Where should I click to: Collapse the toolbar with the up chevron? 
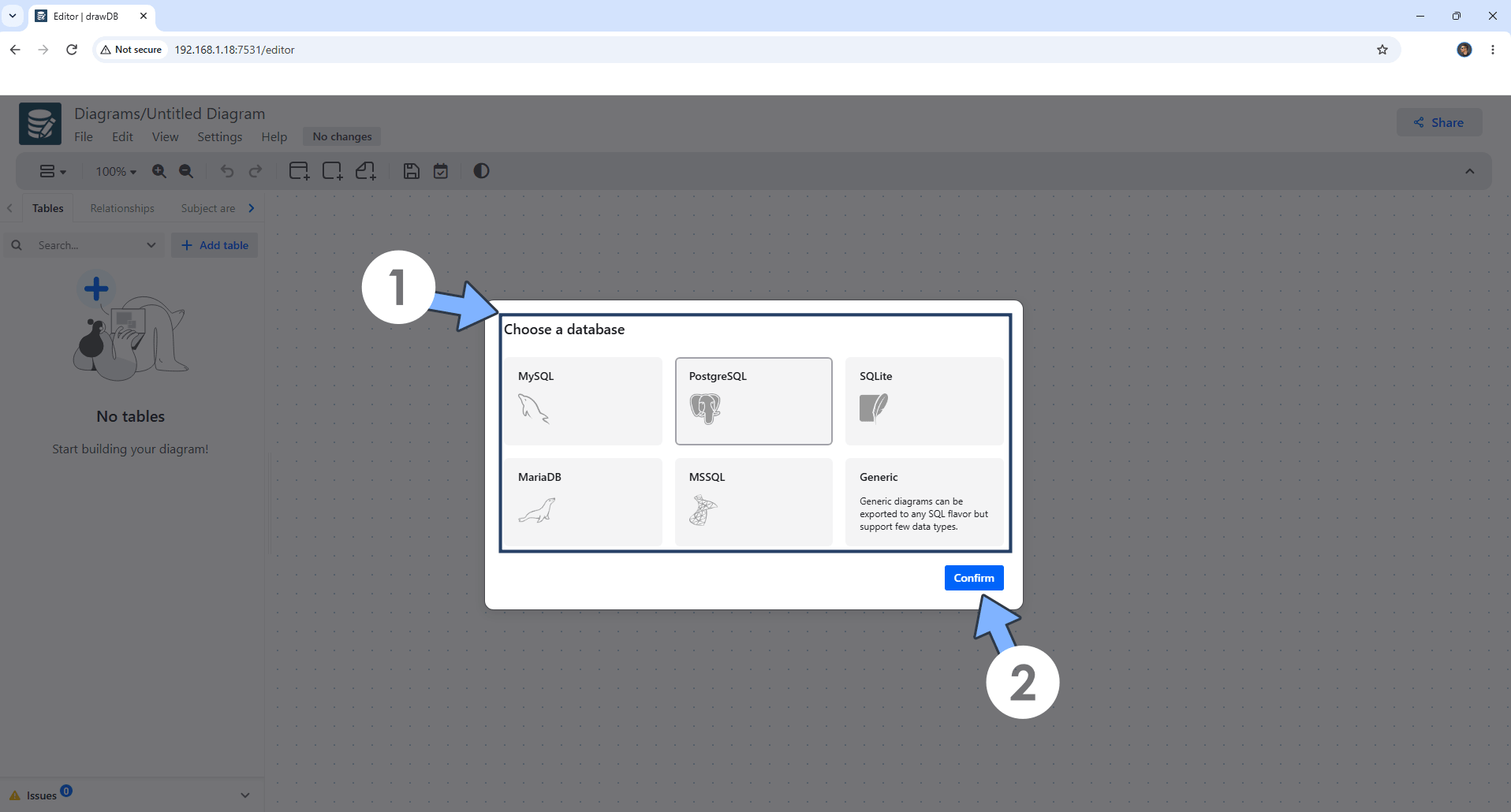[x=1470, y=171]
